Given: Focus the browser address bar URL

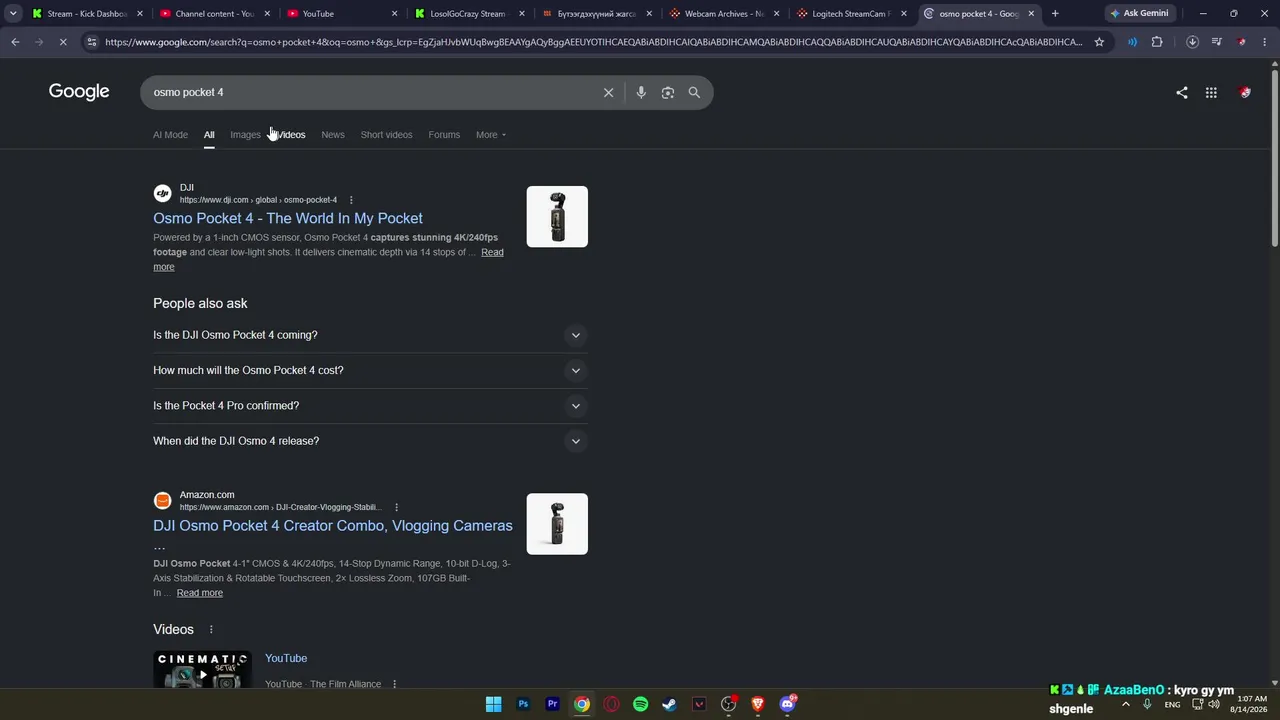Looking at the screenshot, I should pyautogui.click(x=593, y=42).
